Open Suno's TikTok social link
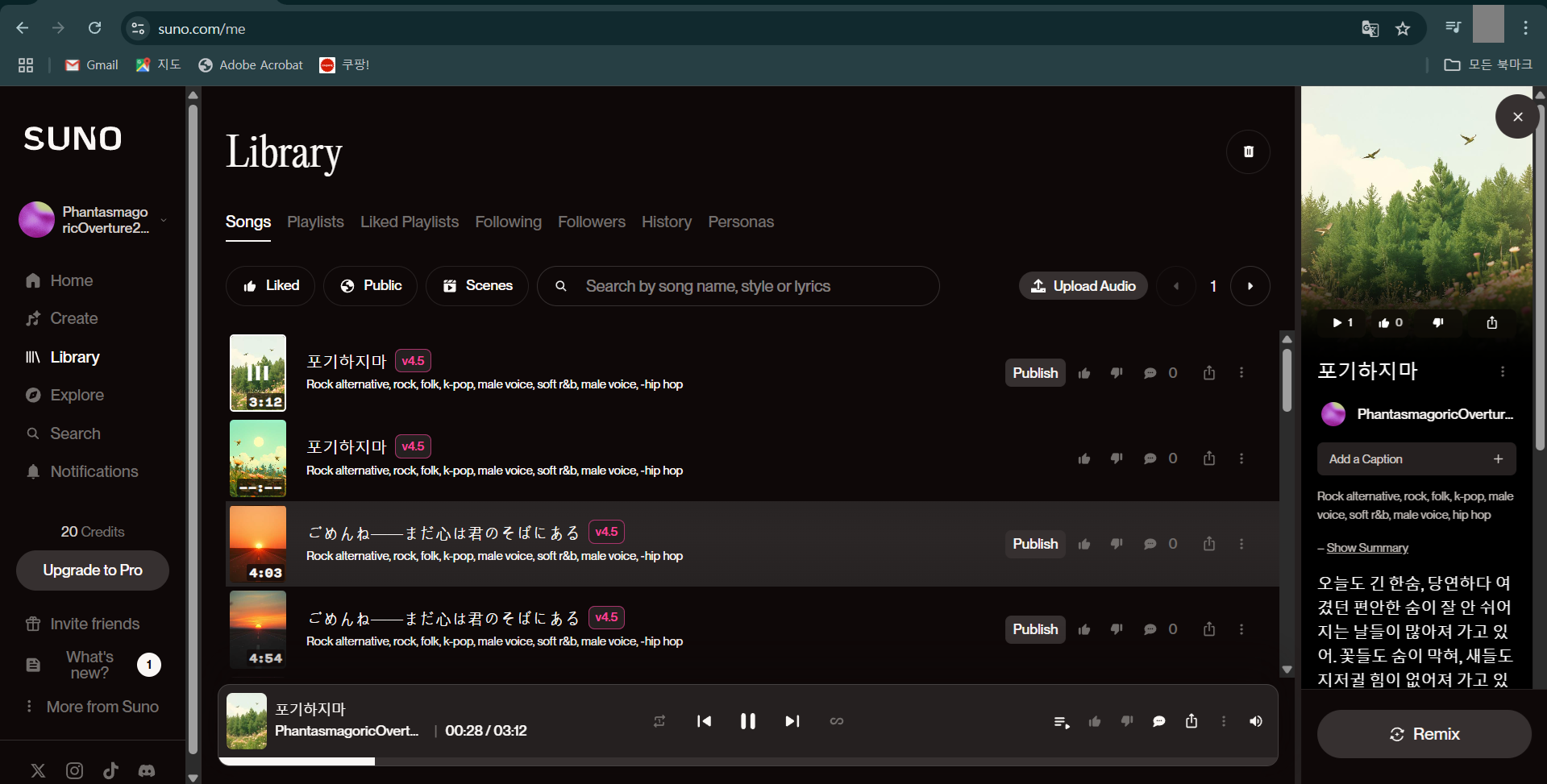 click(x=110, y=770)
